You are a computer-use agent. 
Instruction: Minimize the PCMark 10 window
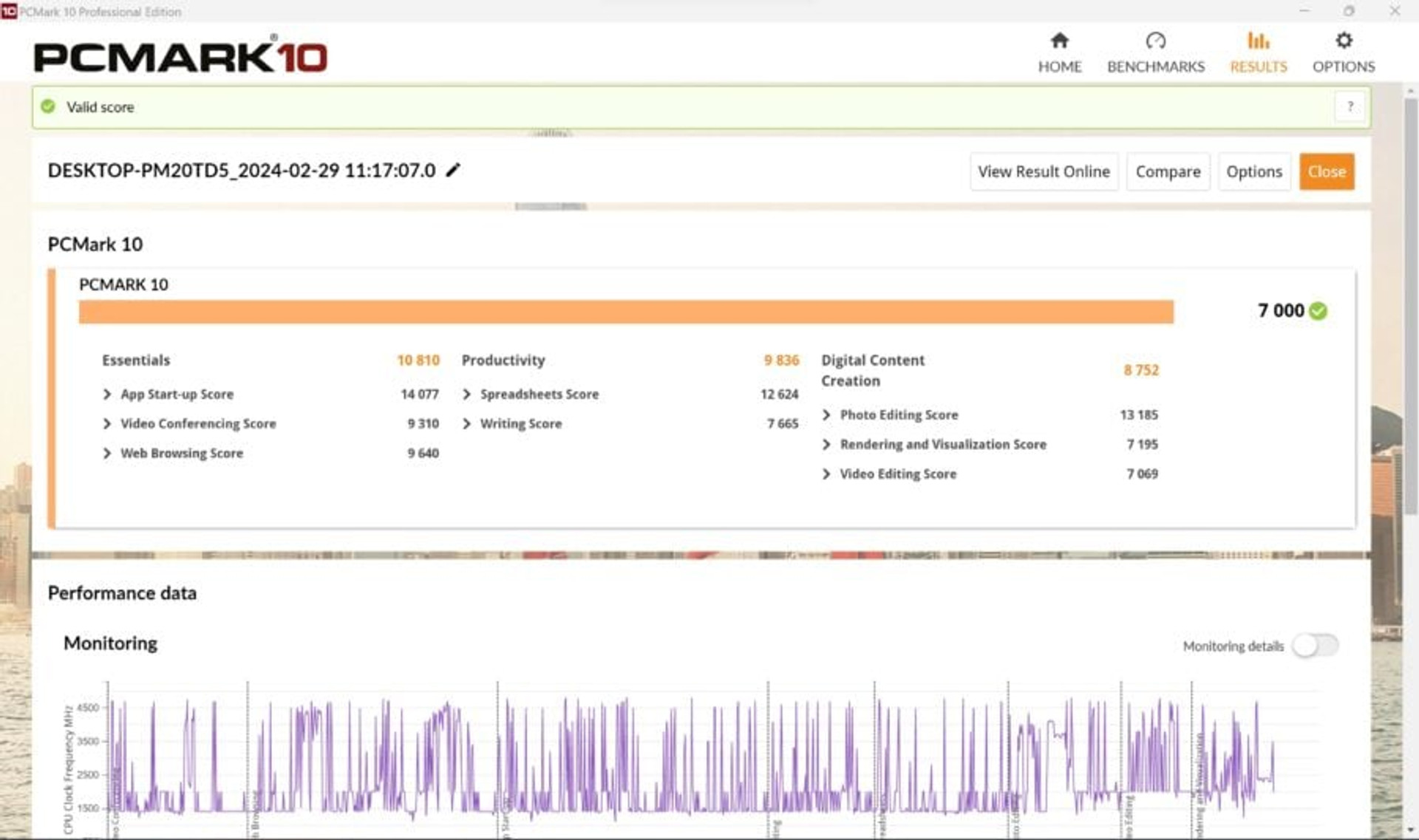(1304, 11)
